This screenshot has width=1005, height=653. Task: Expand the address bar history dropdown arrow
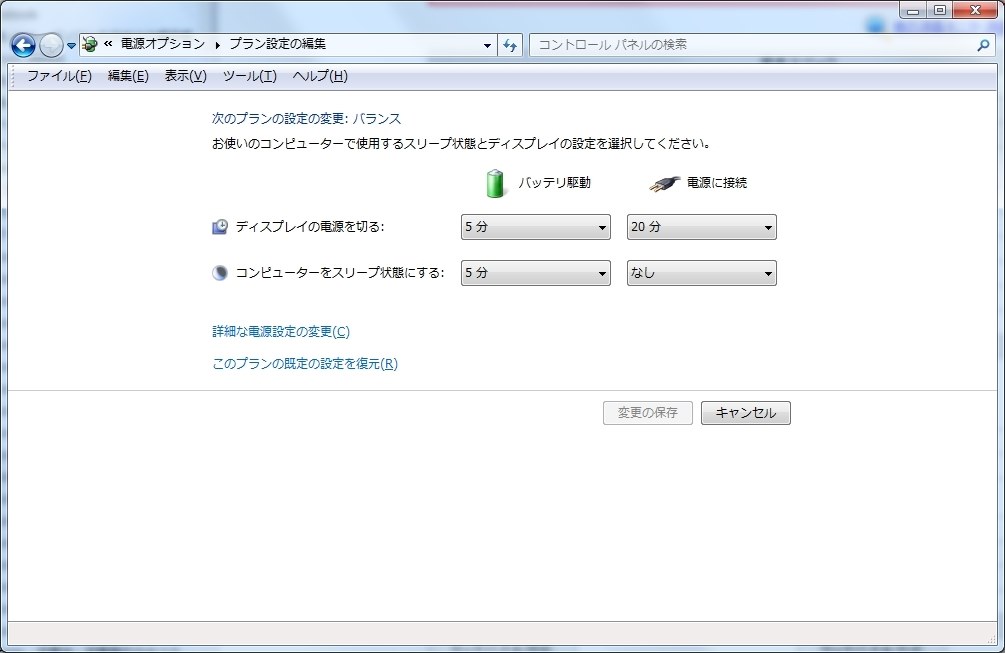coord(487,45)
